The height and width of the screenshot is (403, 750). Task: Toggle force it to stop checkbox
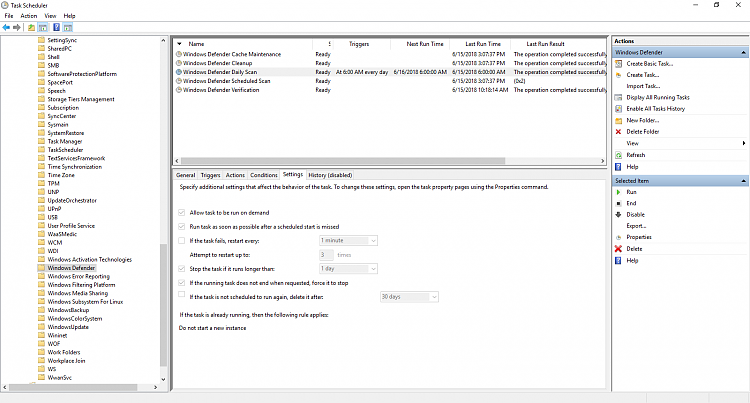[181, 283]
